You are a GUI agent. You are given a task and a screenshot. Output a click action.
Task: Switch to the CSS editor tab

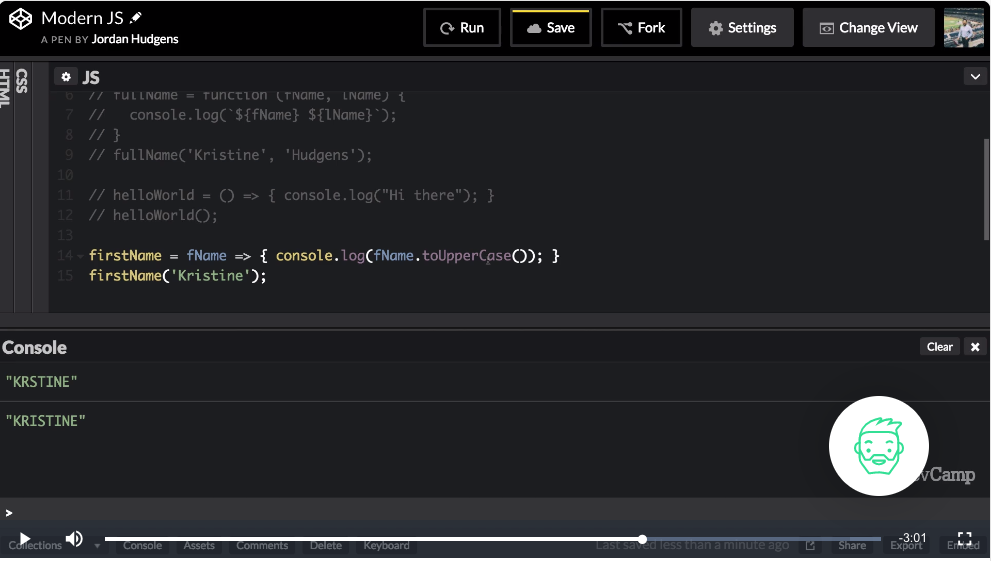point(22,81)
